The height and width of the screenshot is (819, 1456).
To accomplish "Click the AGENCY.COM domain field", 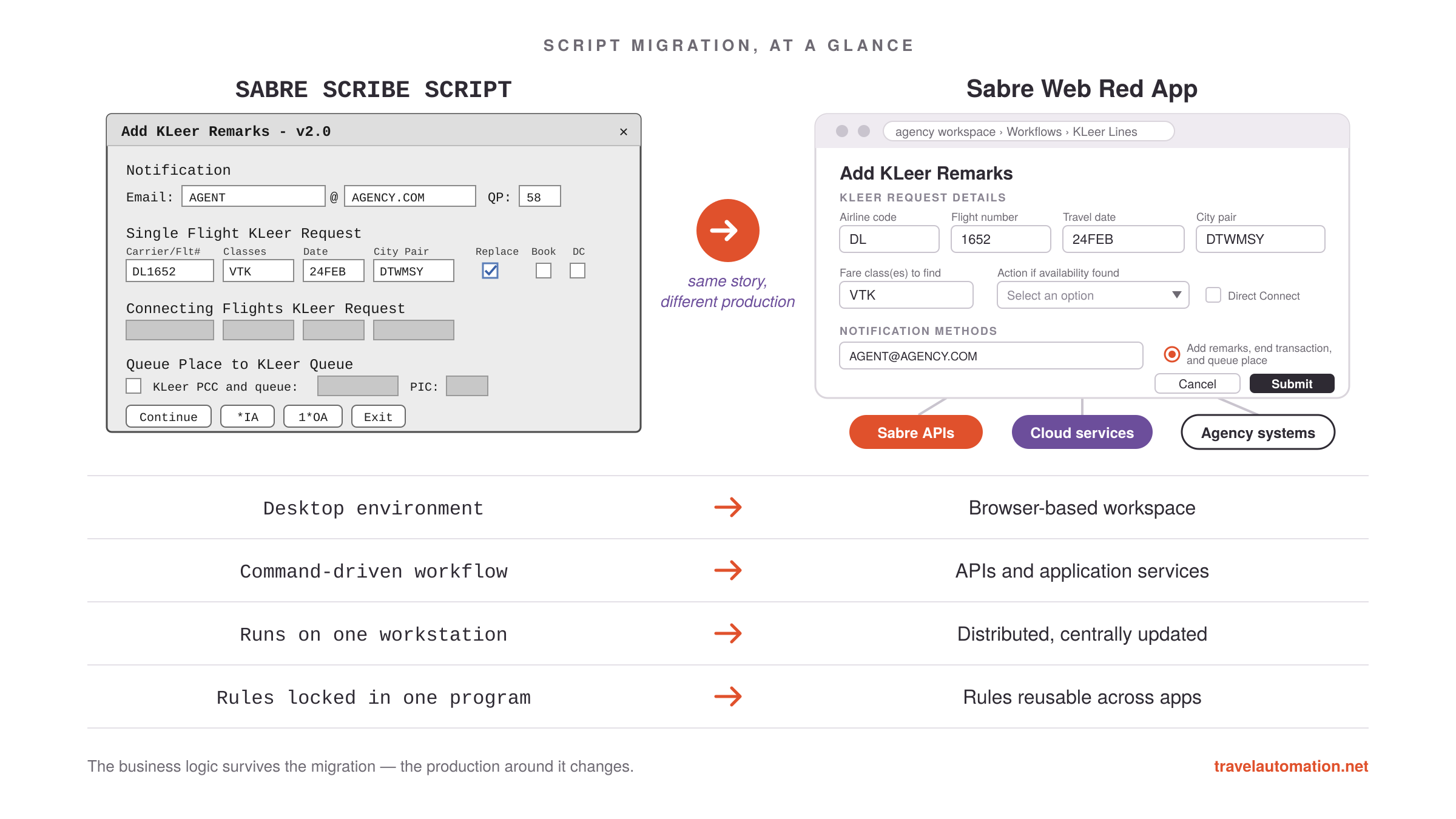I will pyautogui.click(x=410, y=197).
